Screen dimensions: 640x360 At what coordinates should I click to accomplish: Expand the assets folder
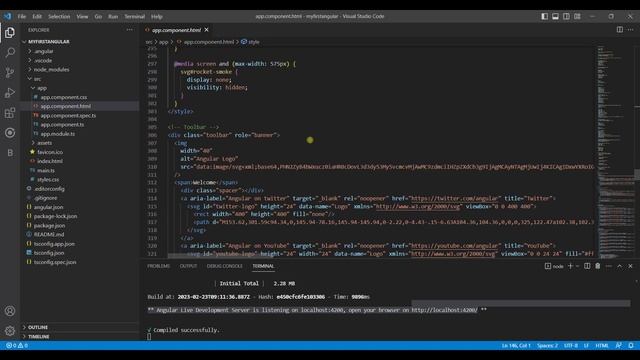[80, 143]
